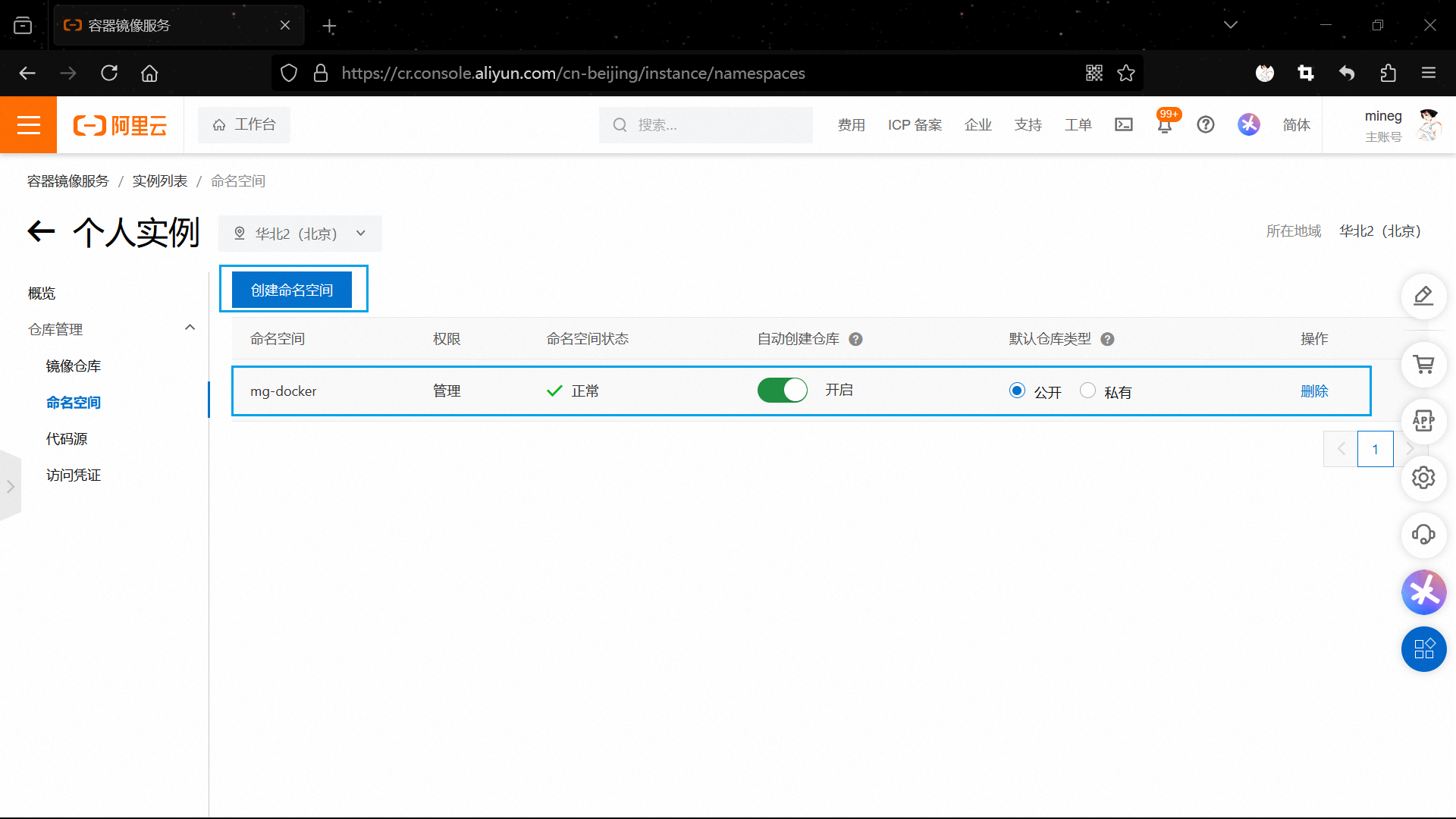Open a new browser tab
This screenshot has width=1456, height=819.
pyautogui.click(x=329, y=26)
